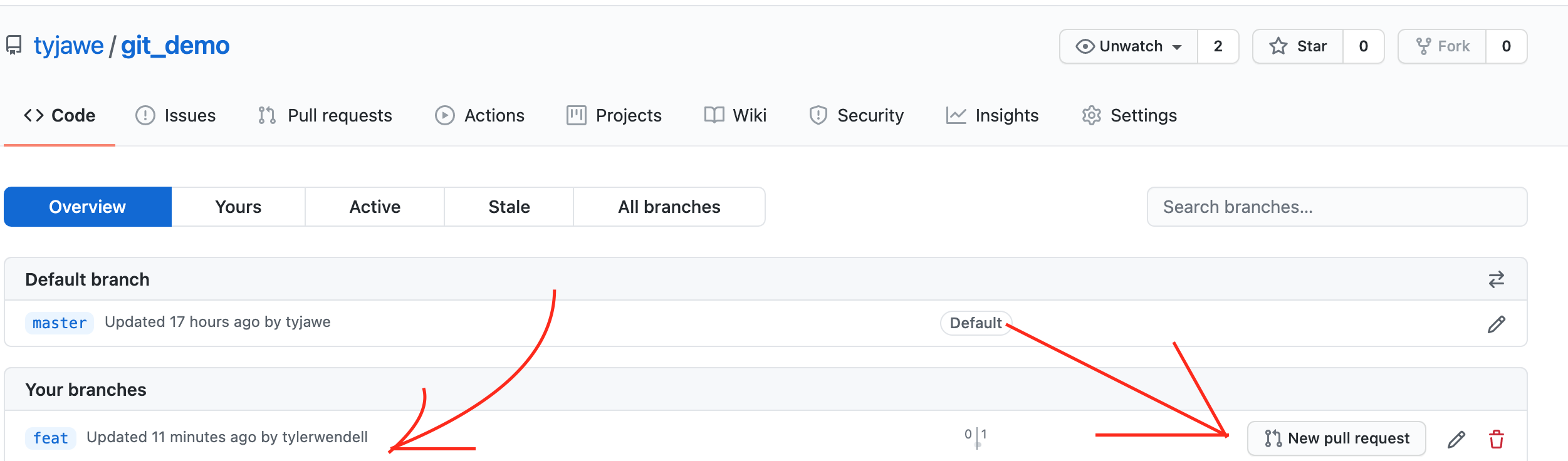Open the Pull requests tab
Viewport: 1568px width, 461px height.
pyautogui.click(x=325, y=115)
